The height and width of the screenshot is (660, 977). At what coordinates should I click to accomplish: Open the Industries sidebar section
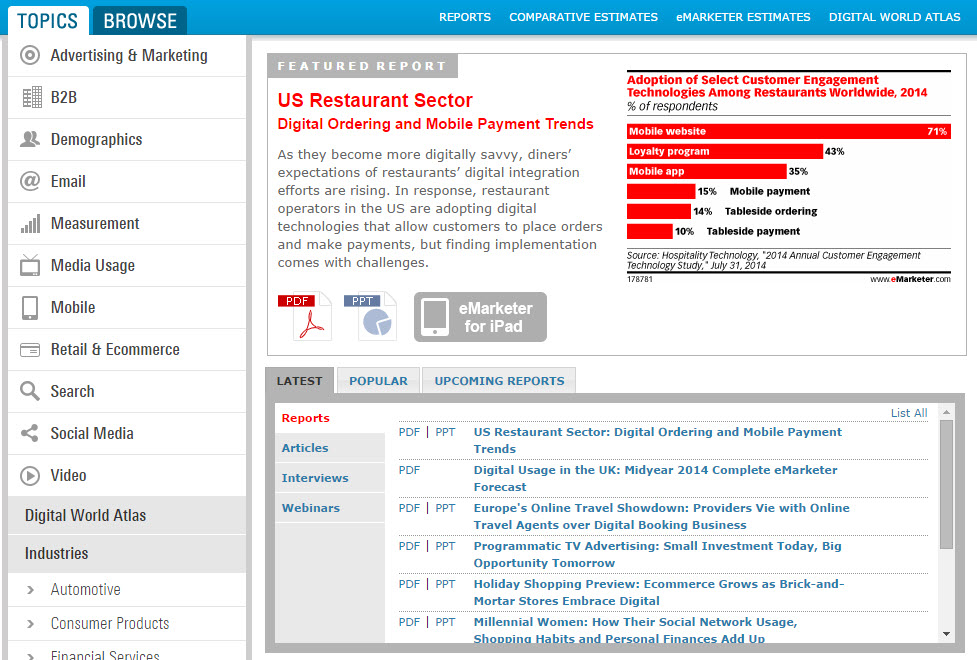click(128, 553)
